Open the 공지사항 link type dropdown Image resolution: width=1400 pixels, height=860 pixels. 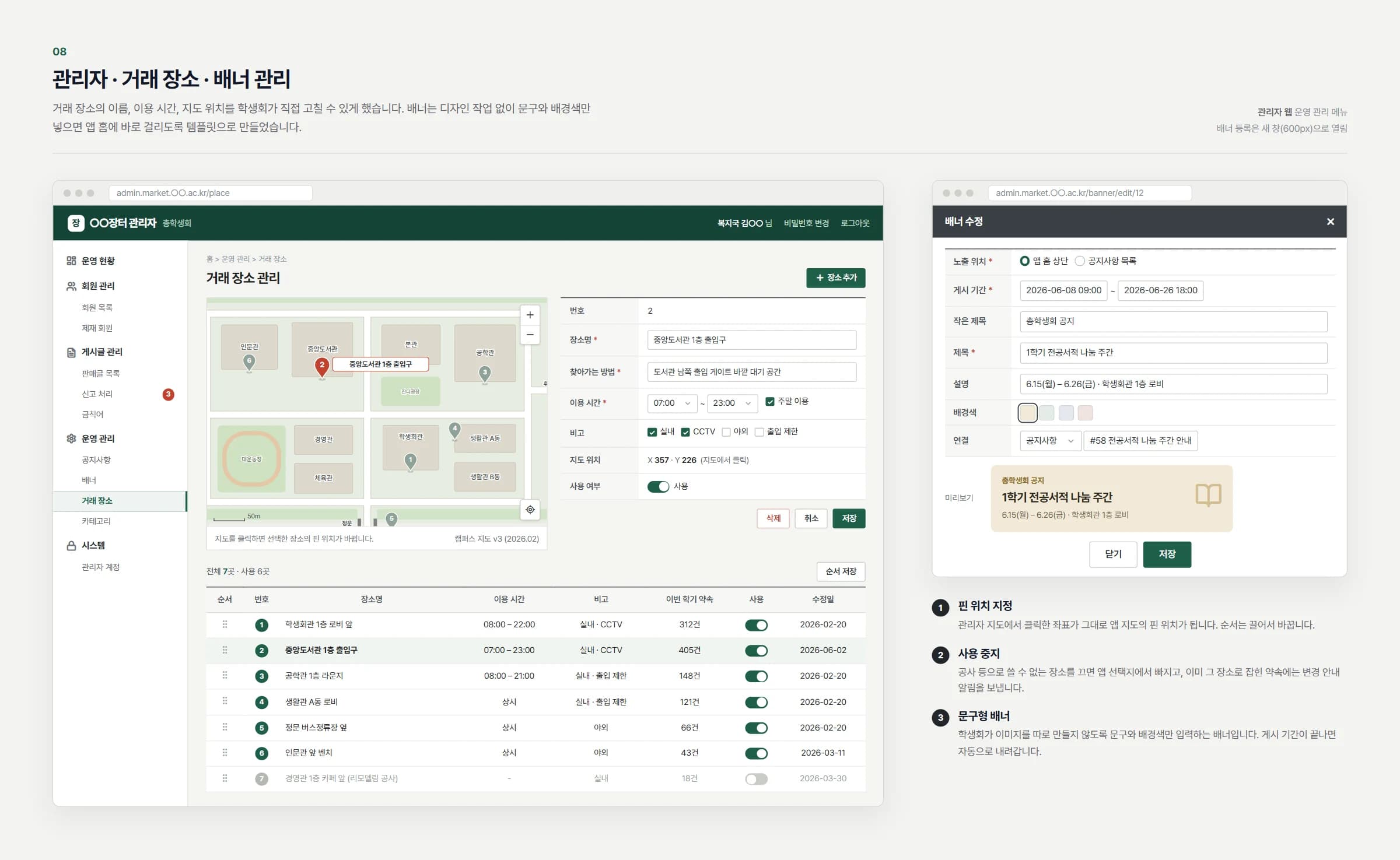(x=1050, y=441)
